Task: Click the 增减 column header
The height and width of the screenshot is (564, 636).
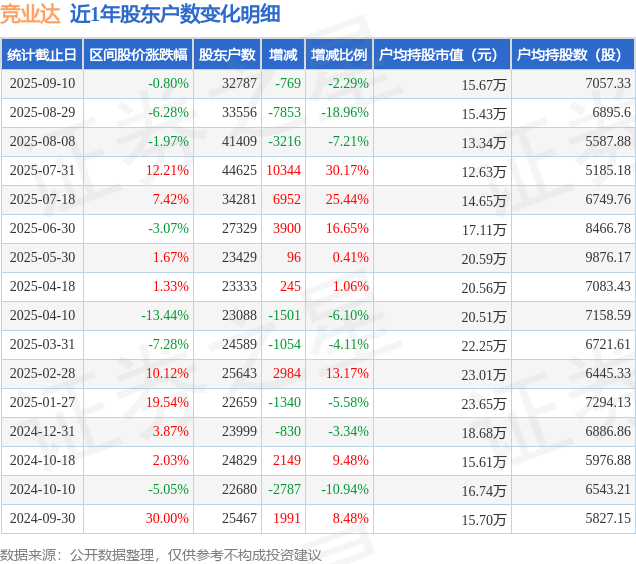Action: point(283,55)
